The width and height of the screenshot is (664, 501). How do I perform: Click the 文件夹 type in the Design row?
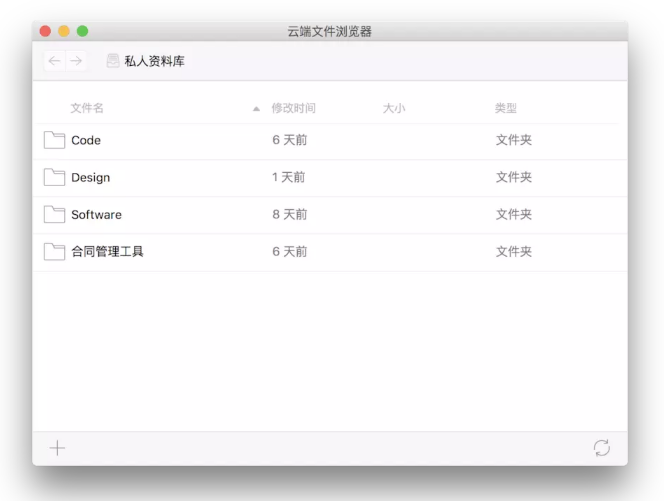tap(514, 177)
